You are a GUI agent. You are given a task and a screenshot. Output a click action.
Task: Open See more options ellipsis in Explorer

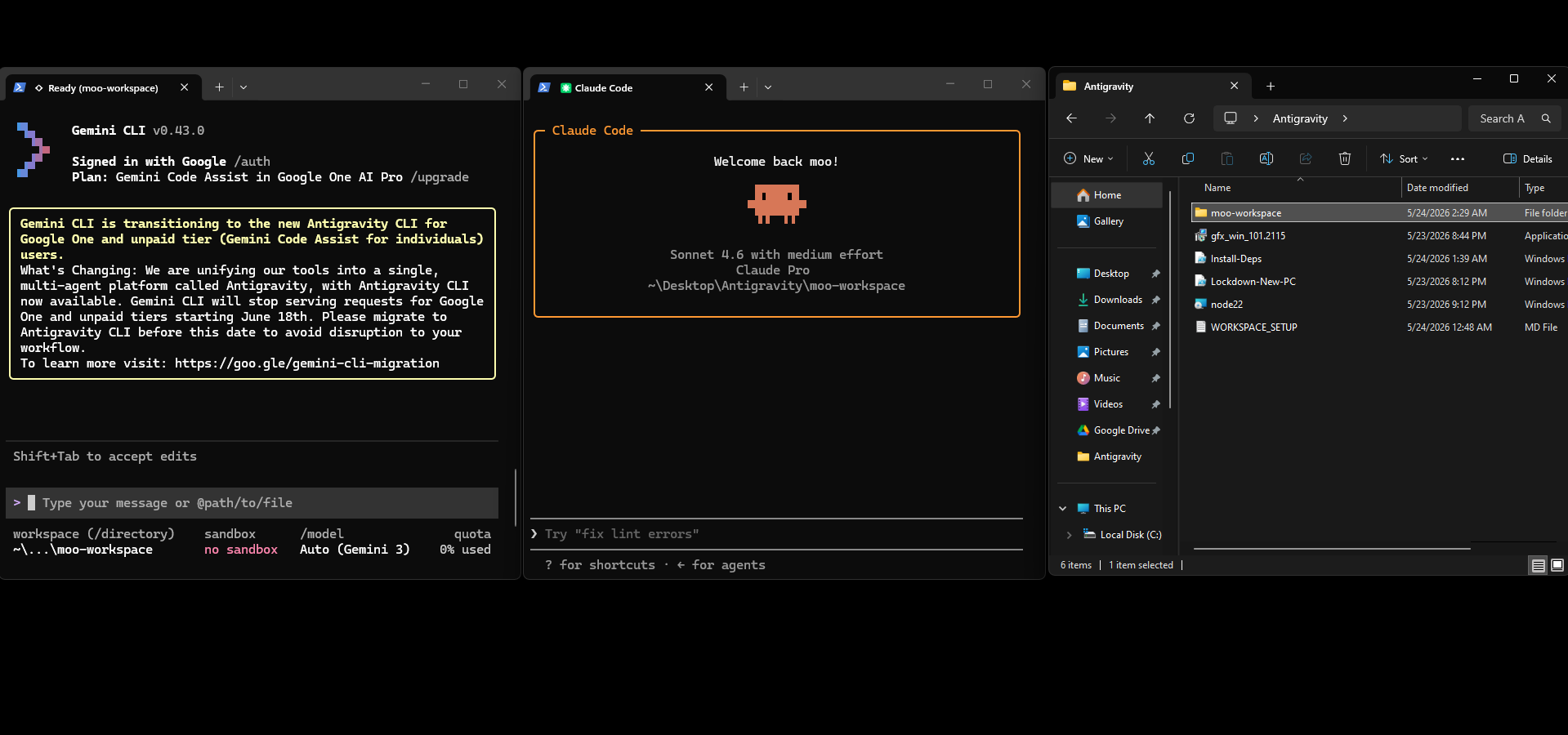pyautogui.click(x=1458, y=159)
